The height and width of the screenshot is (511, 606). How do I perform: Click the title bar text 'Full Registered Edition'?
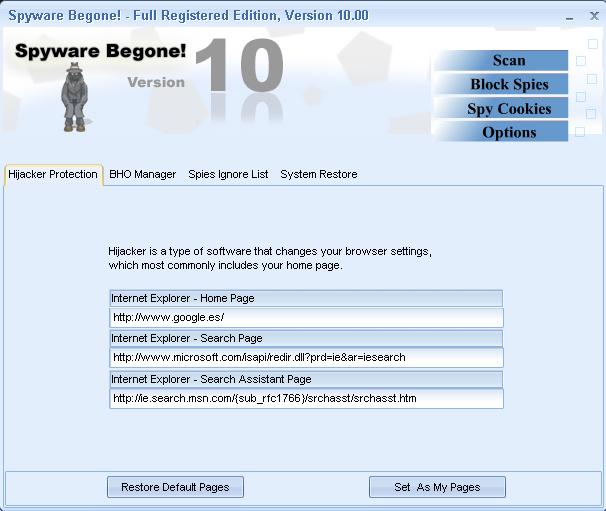205,15
